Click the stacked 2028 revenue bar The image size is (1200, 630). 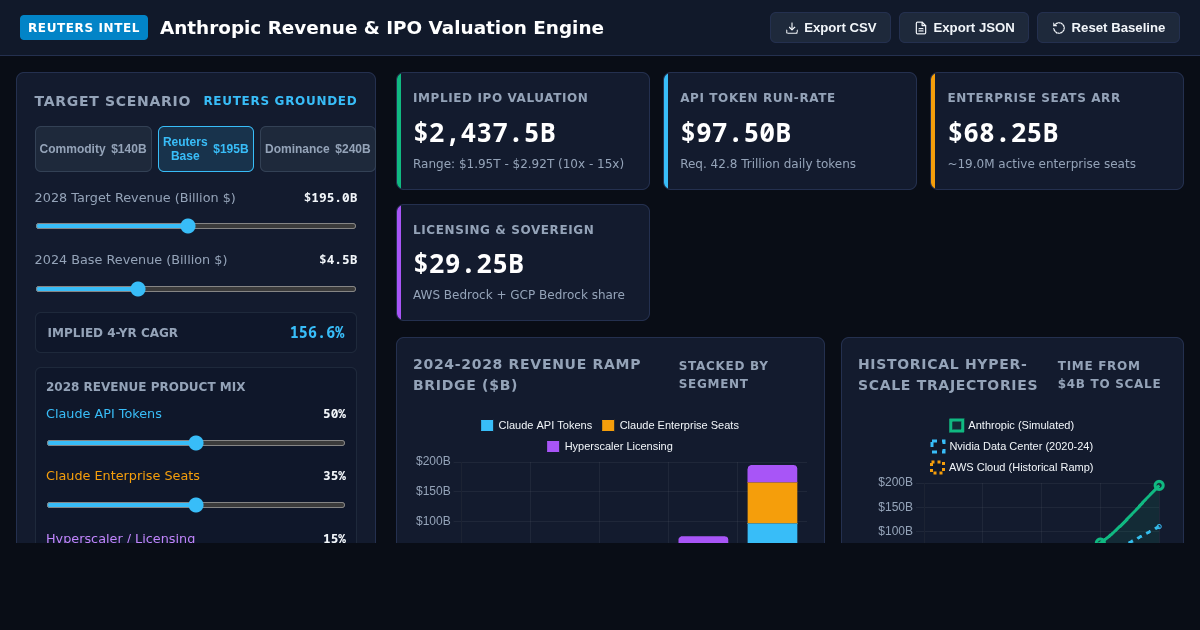pyautogui.click(x=772, y=504)
